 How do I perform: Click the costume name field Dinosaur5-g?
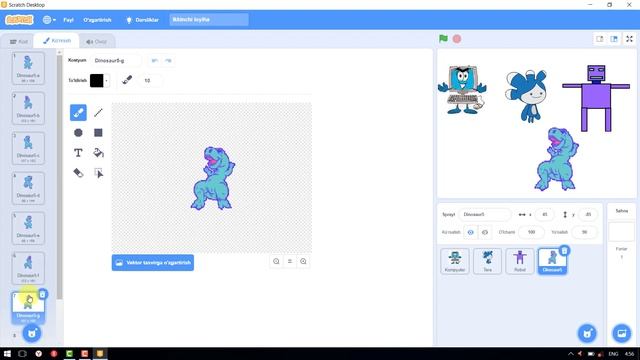[x=116, y=60]
